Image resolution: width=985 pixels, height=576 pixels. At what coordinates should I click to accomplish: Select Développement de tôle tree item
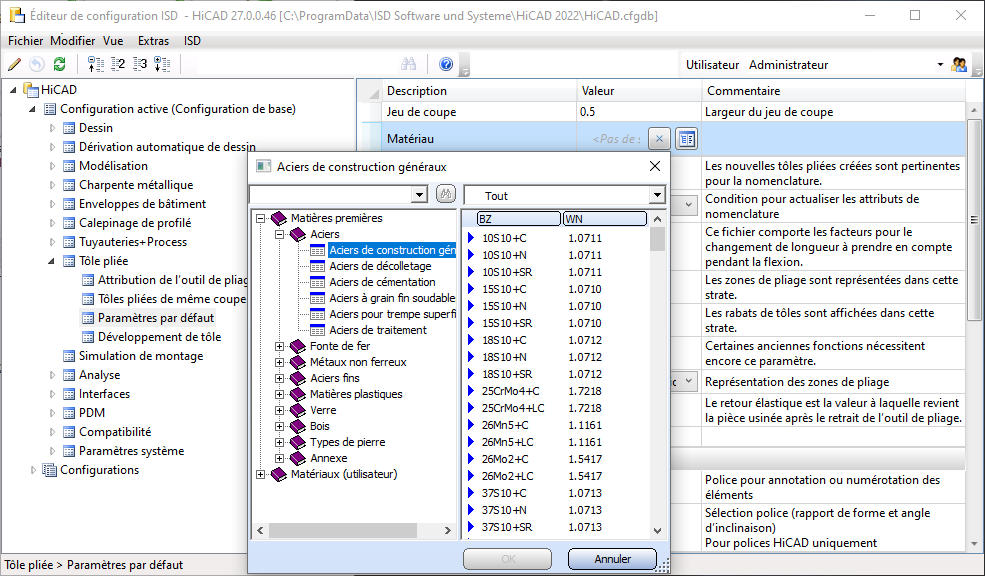point(160,337)
